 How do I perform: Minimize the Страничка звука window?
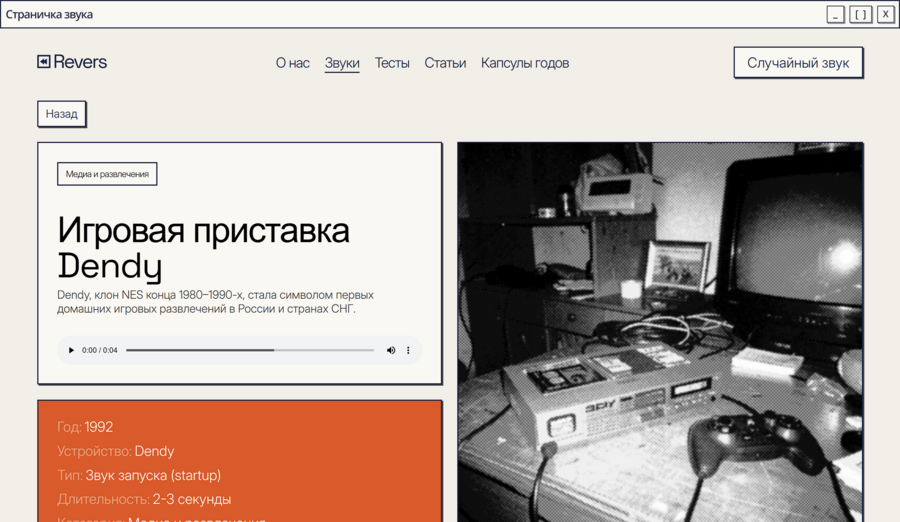[835, 14]
